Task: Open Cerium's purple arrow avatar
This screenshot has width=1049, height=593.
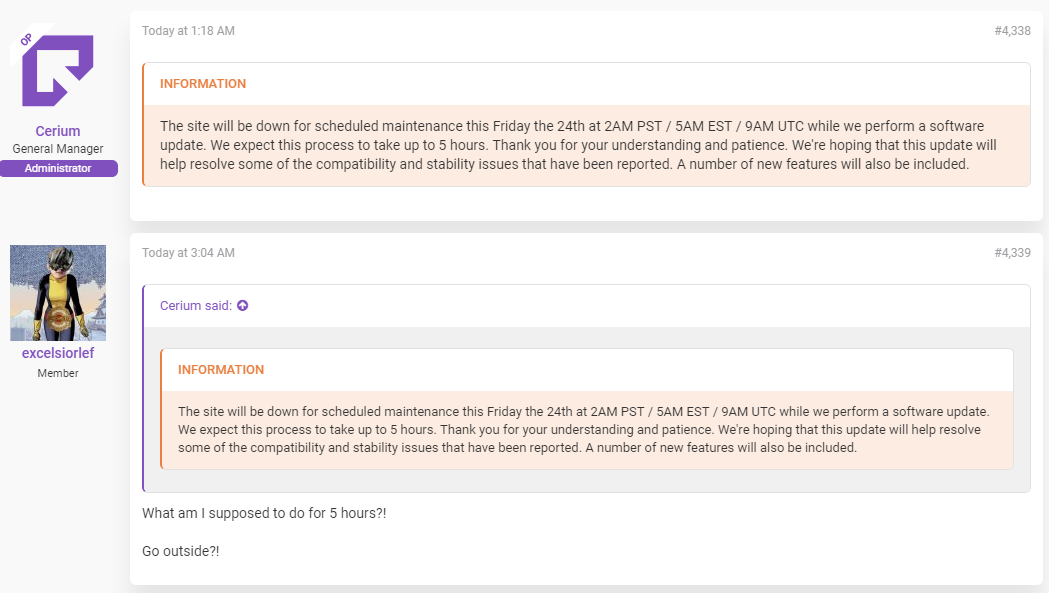Action: [58, 71]
